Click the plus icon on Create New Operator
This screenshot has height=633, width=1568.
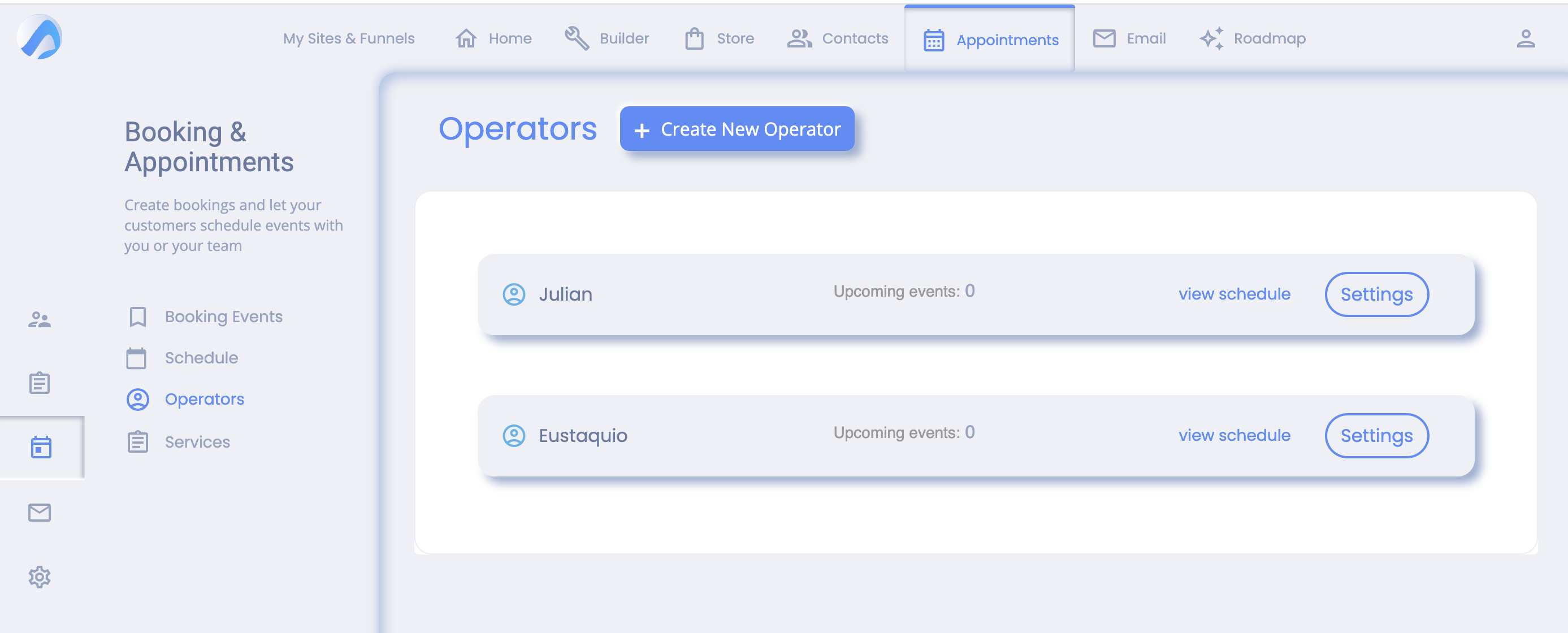pos(642,130)
